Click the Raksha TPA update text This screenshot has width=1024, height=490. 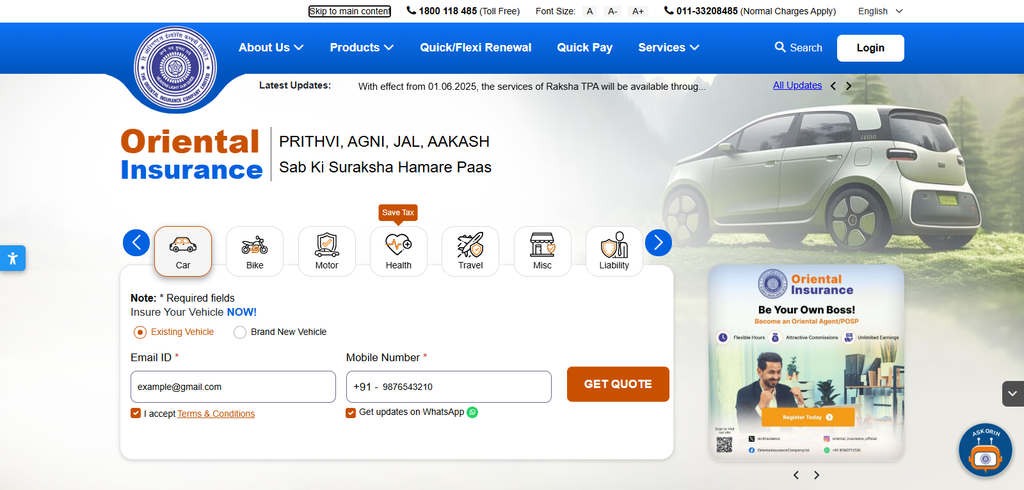click(532, 86)
